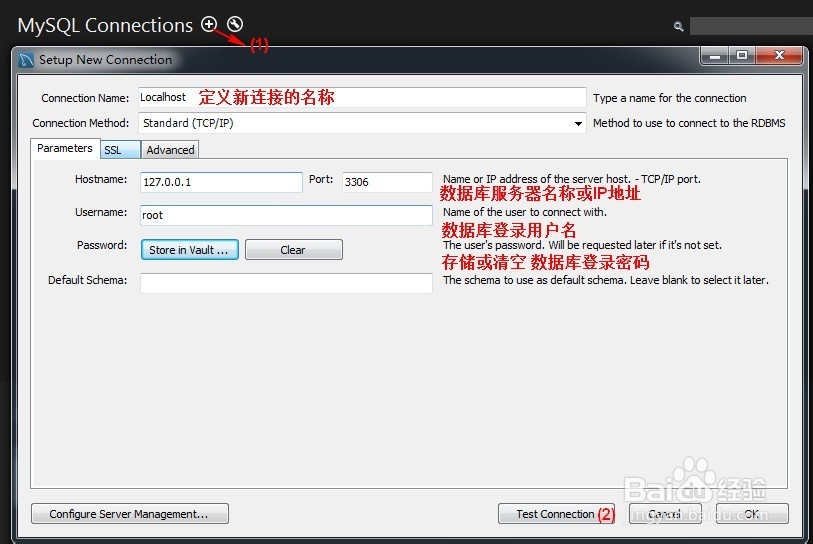Click the MySQL dolphin icon in title bar
The image size is (813, 544).
point(26,60)
